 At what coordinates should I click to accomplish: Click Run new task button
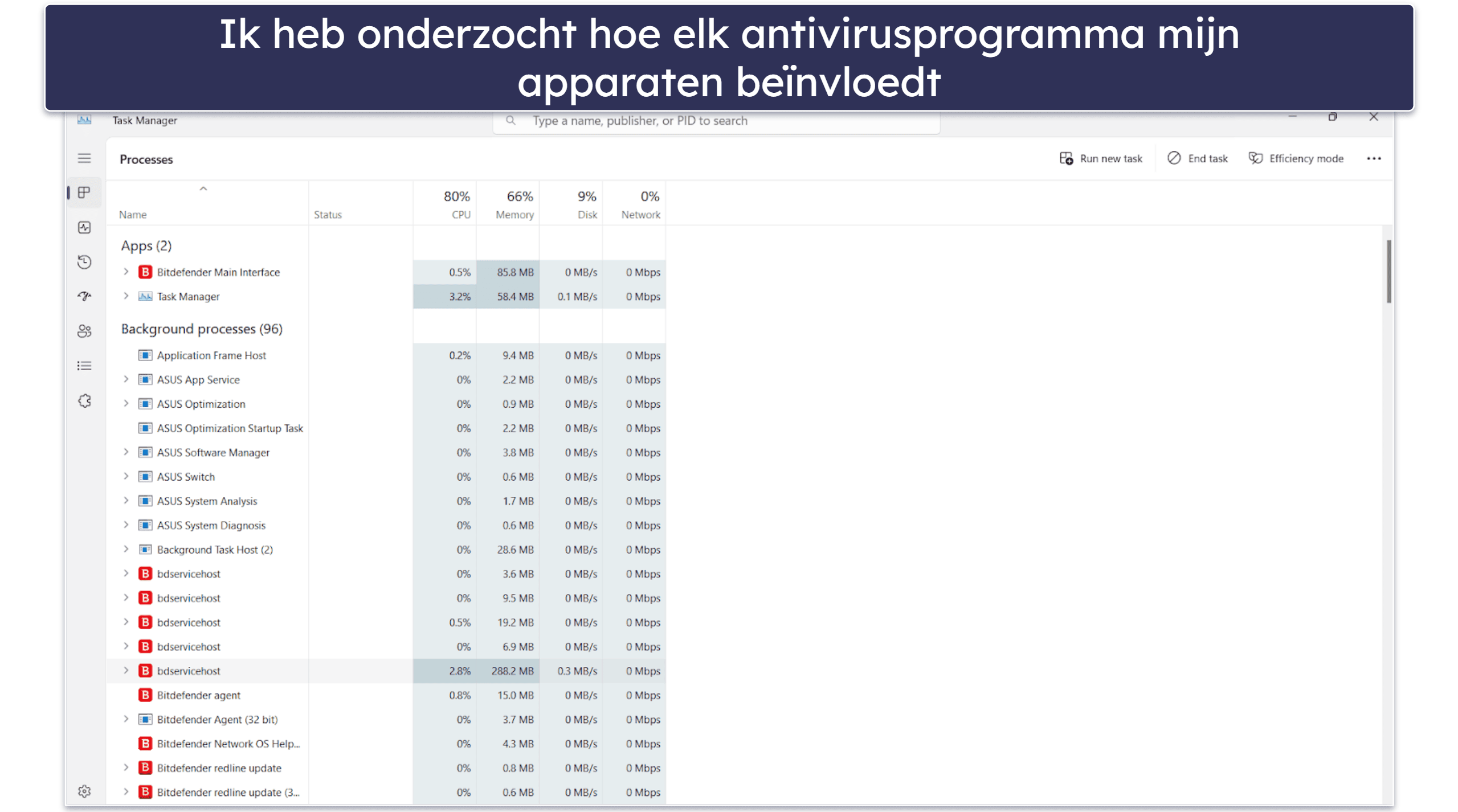click(x=1101, y=158)
